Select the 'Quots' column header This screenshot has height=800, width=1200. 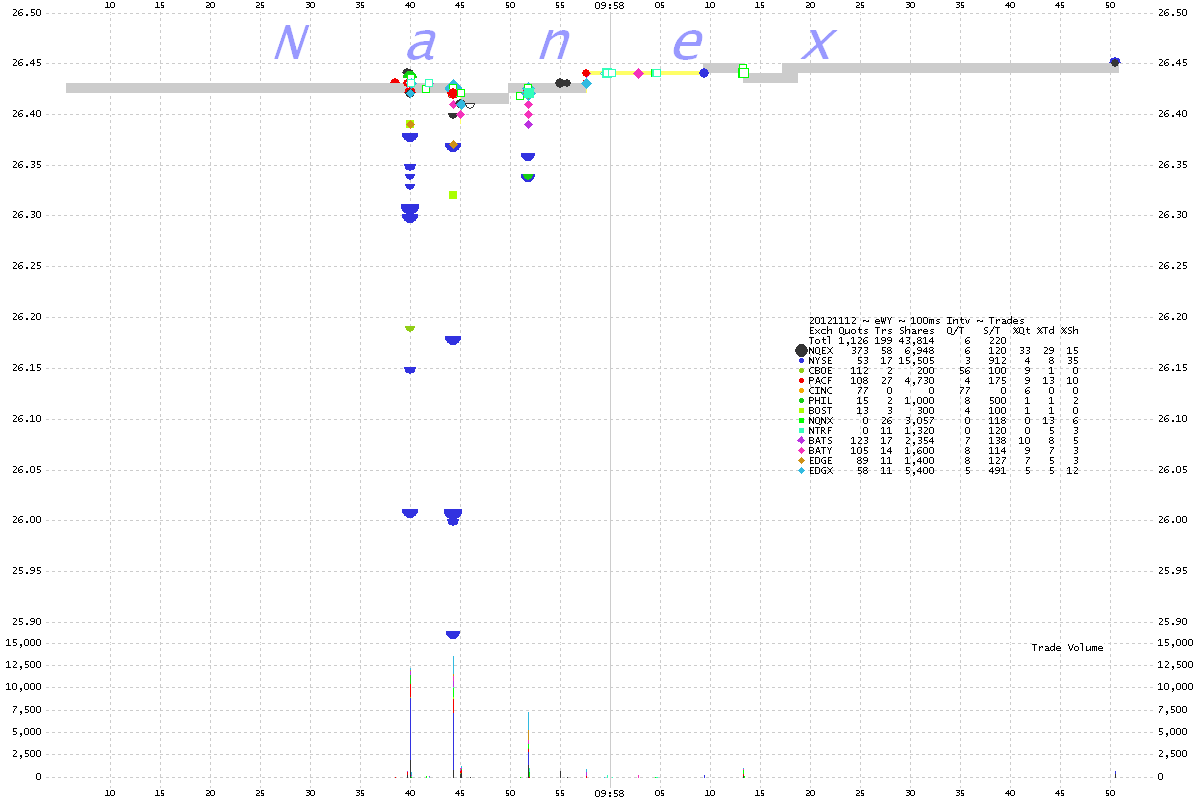(853, 331)
